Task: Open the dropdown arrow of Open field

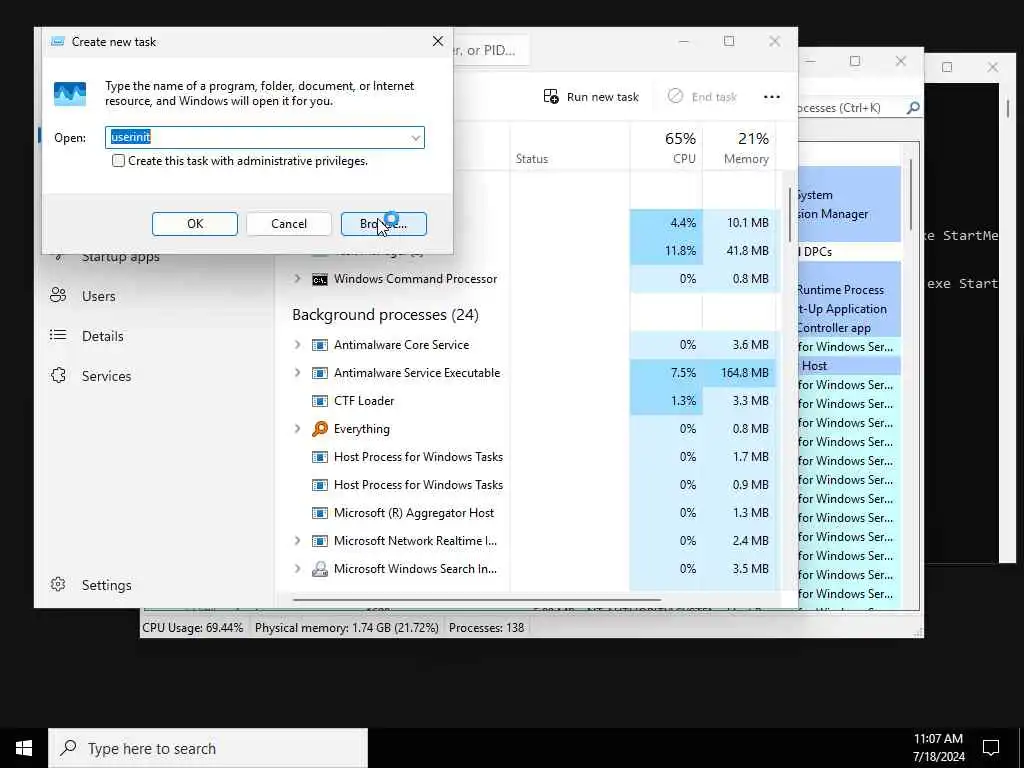Action: (x=415, y=138)
